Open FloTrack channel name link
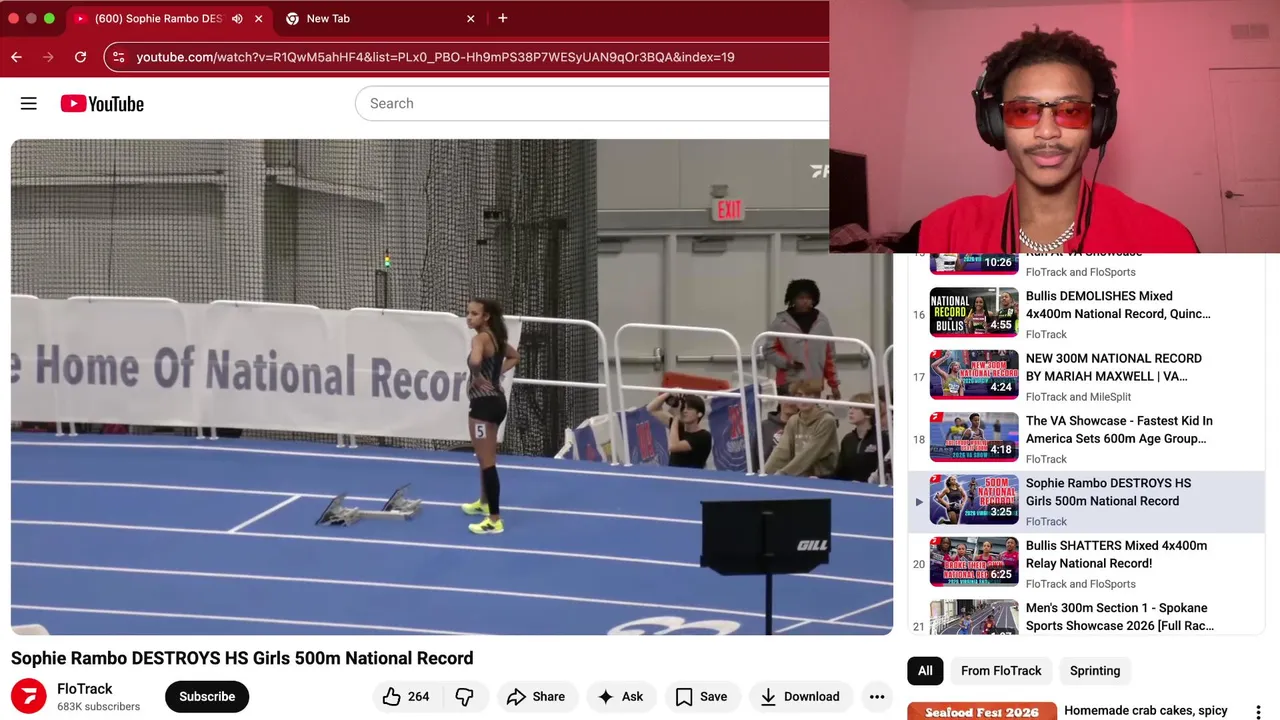 pos(85,689)
